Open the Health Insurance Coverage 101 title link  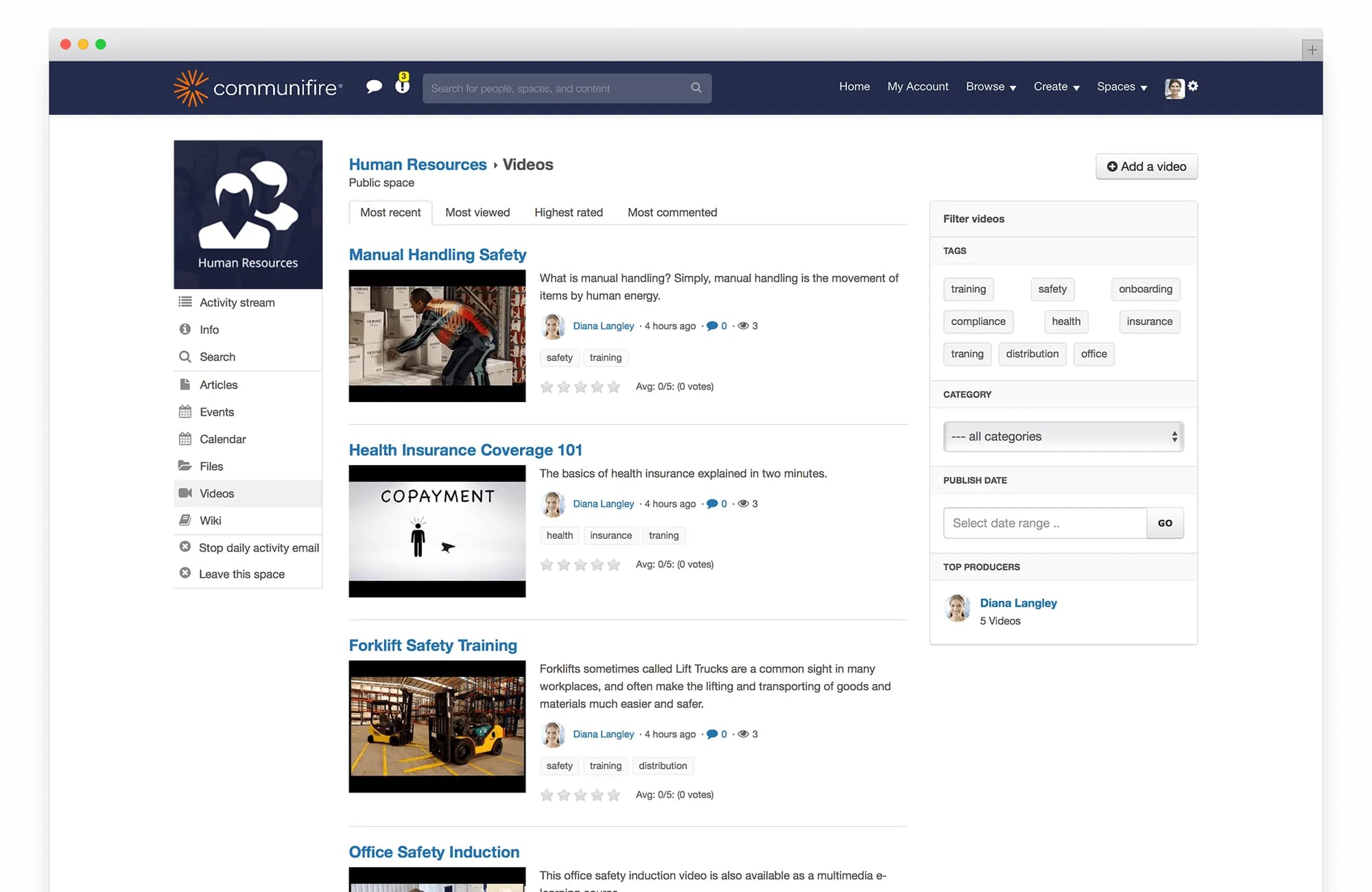point(466,450)
